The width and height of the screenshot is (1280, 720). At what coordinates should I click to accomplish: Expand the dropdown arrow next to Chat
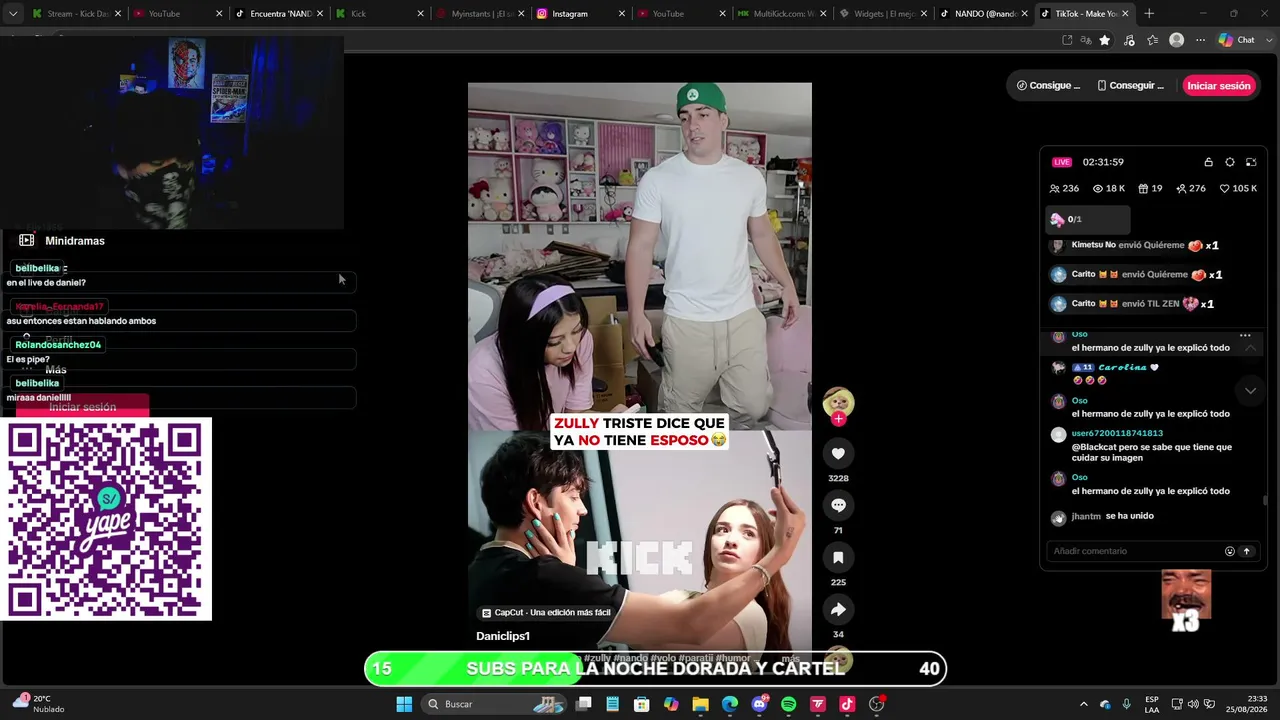click(x=1269, y=40)
